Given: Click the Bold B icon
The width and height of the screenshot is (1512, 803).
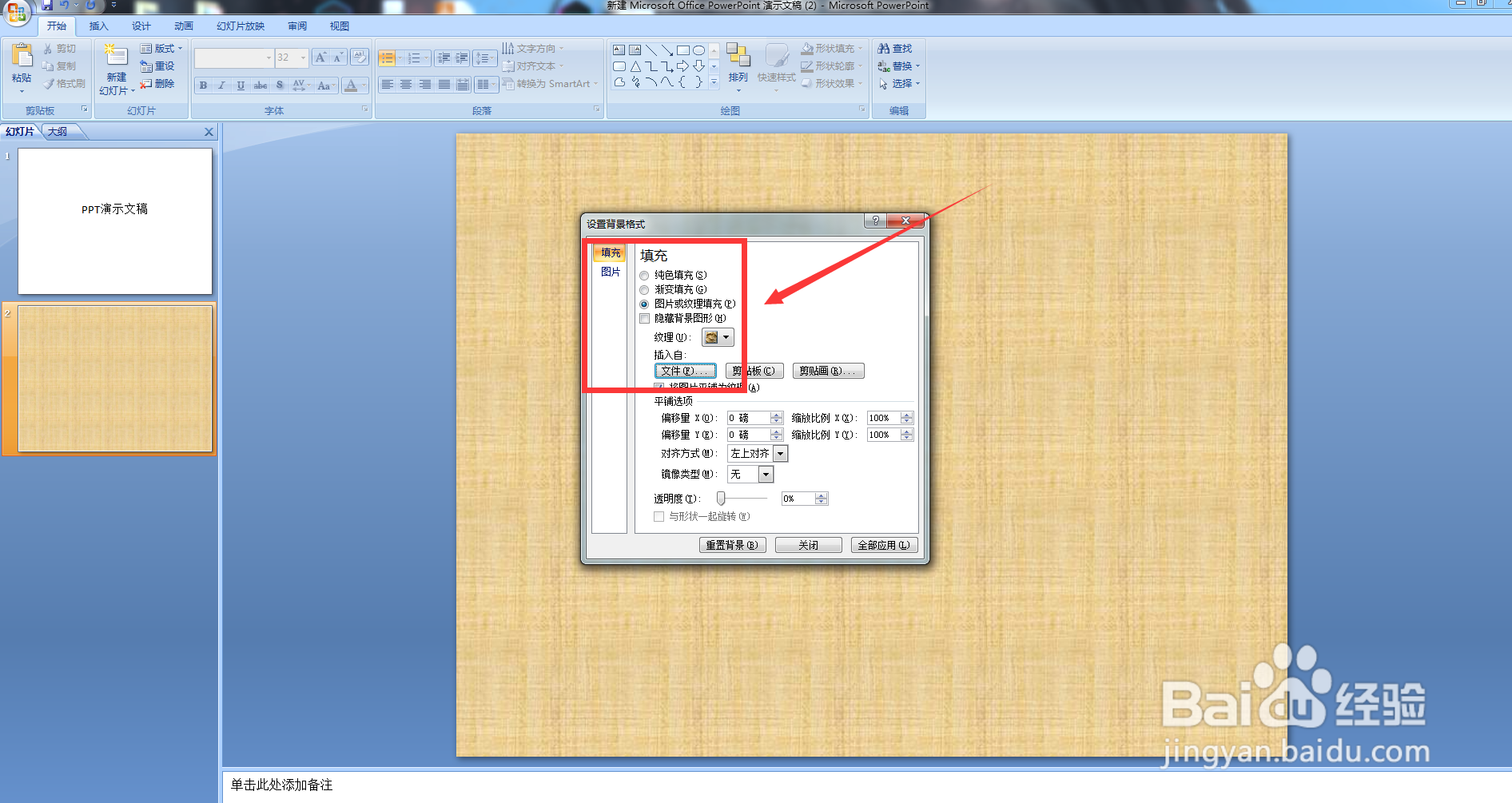Looking at the screenshot, I should (x=204, y=85).
